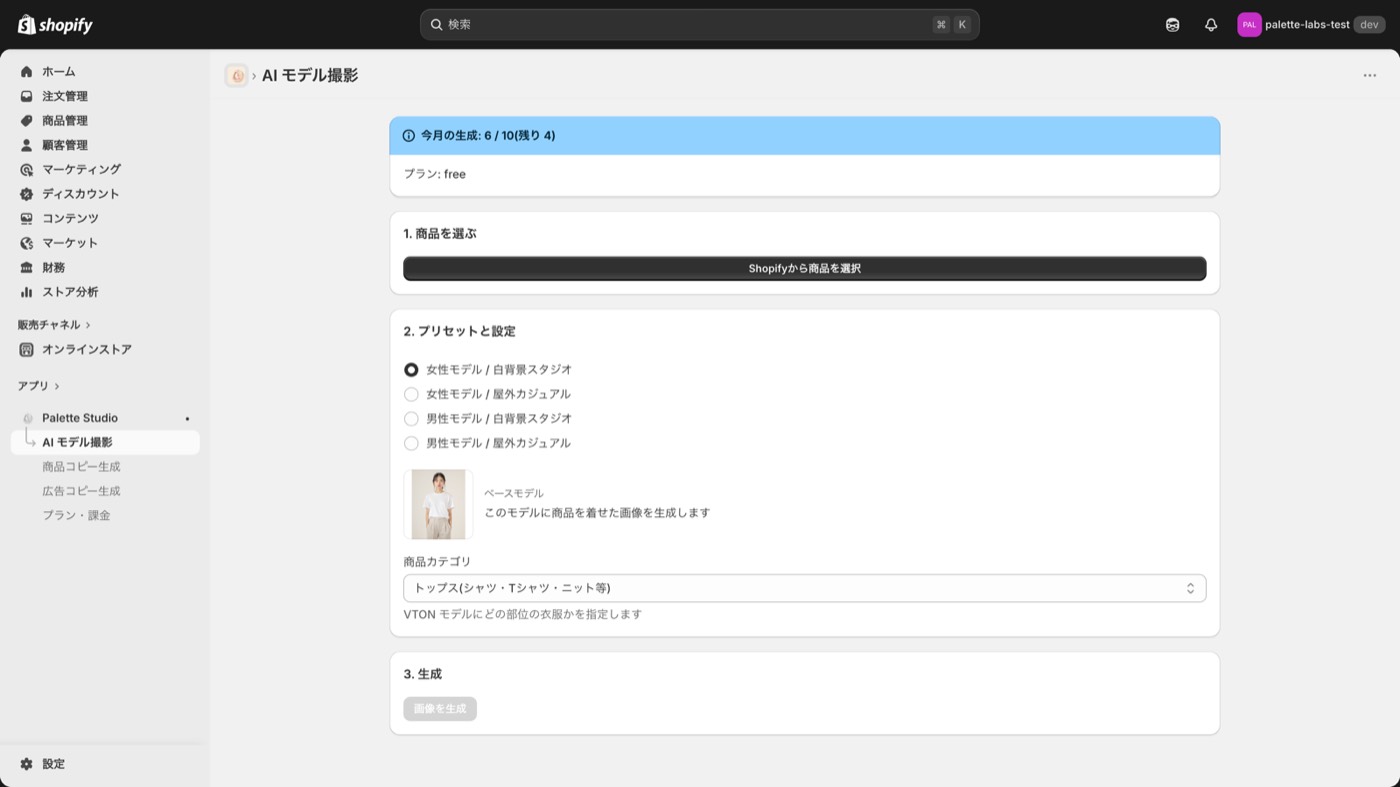The image size is (1400, 787).
Task: Click the dev badge in top bar
Action: click(1370, 25)
